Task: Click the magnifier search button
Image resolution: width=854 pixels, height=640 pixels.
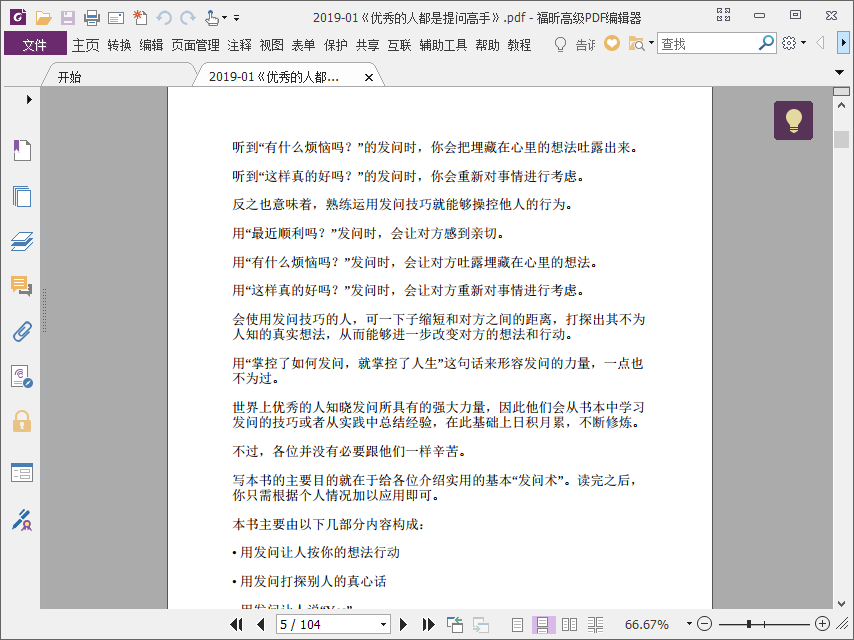Action: (x=766, y=43)
